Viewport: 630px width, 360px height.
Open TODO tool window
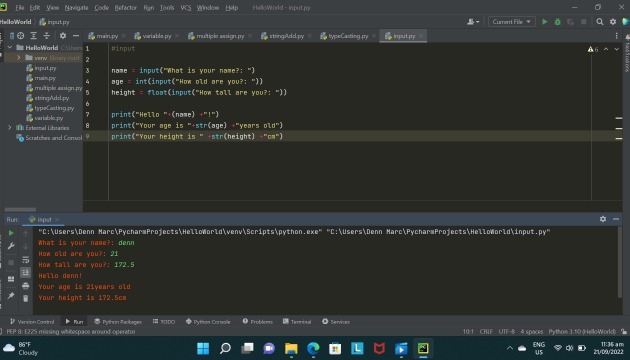pyautogui.click(x=164, y=321)
